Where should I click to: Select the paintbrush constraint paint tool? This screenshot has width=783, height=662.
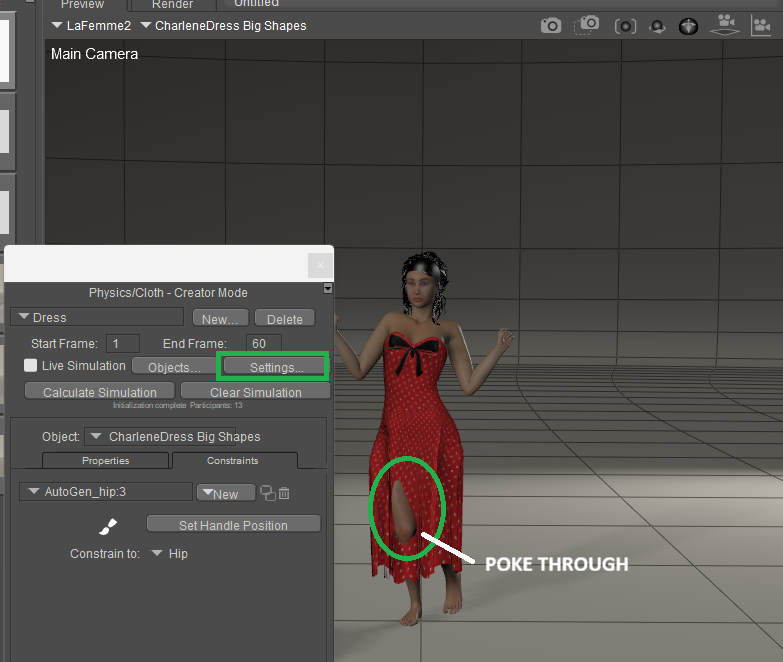point(108,525)
